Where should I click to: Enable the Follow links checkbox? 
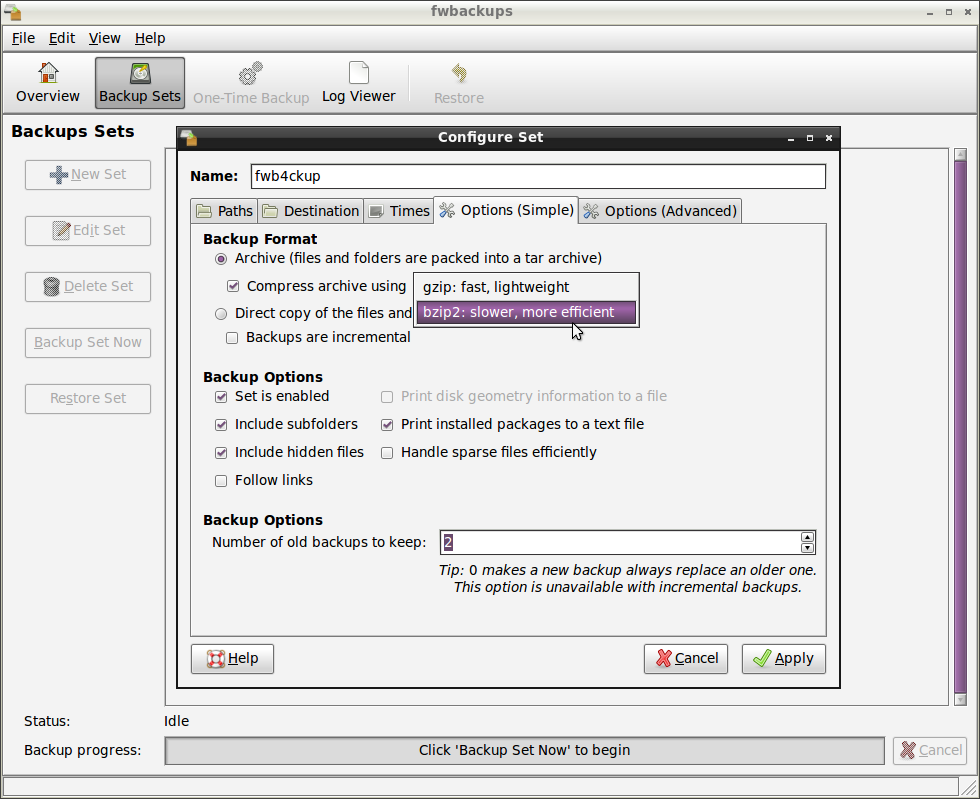point(221,481)
